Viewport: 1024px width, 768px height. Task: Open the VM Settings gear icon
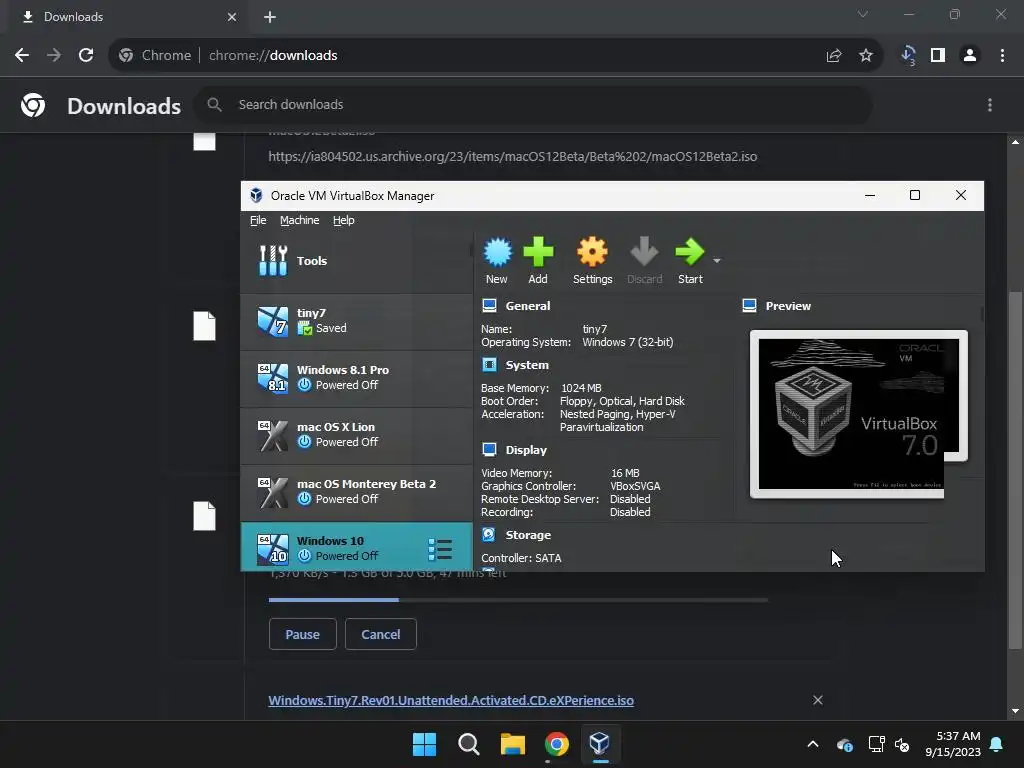tap(592, 261)
